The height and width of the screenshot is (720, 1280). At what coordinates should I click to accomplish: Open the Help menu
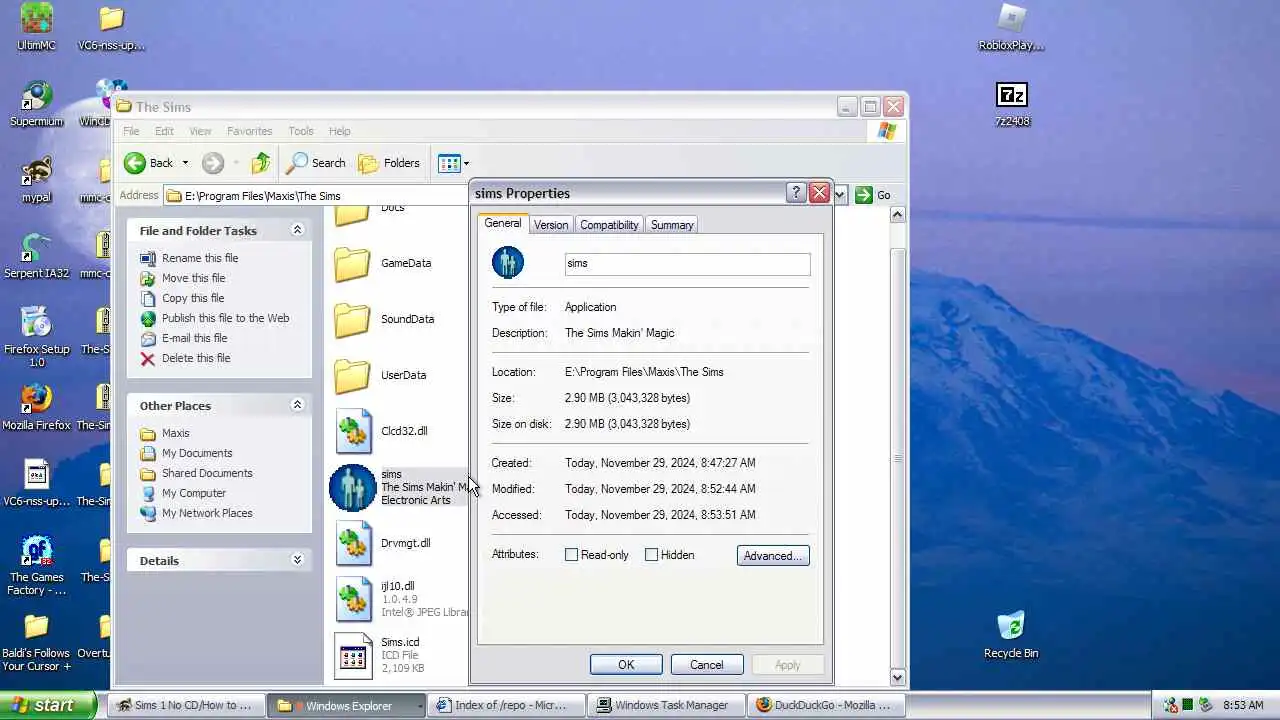point(340,131)
